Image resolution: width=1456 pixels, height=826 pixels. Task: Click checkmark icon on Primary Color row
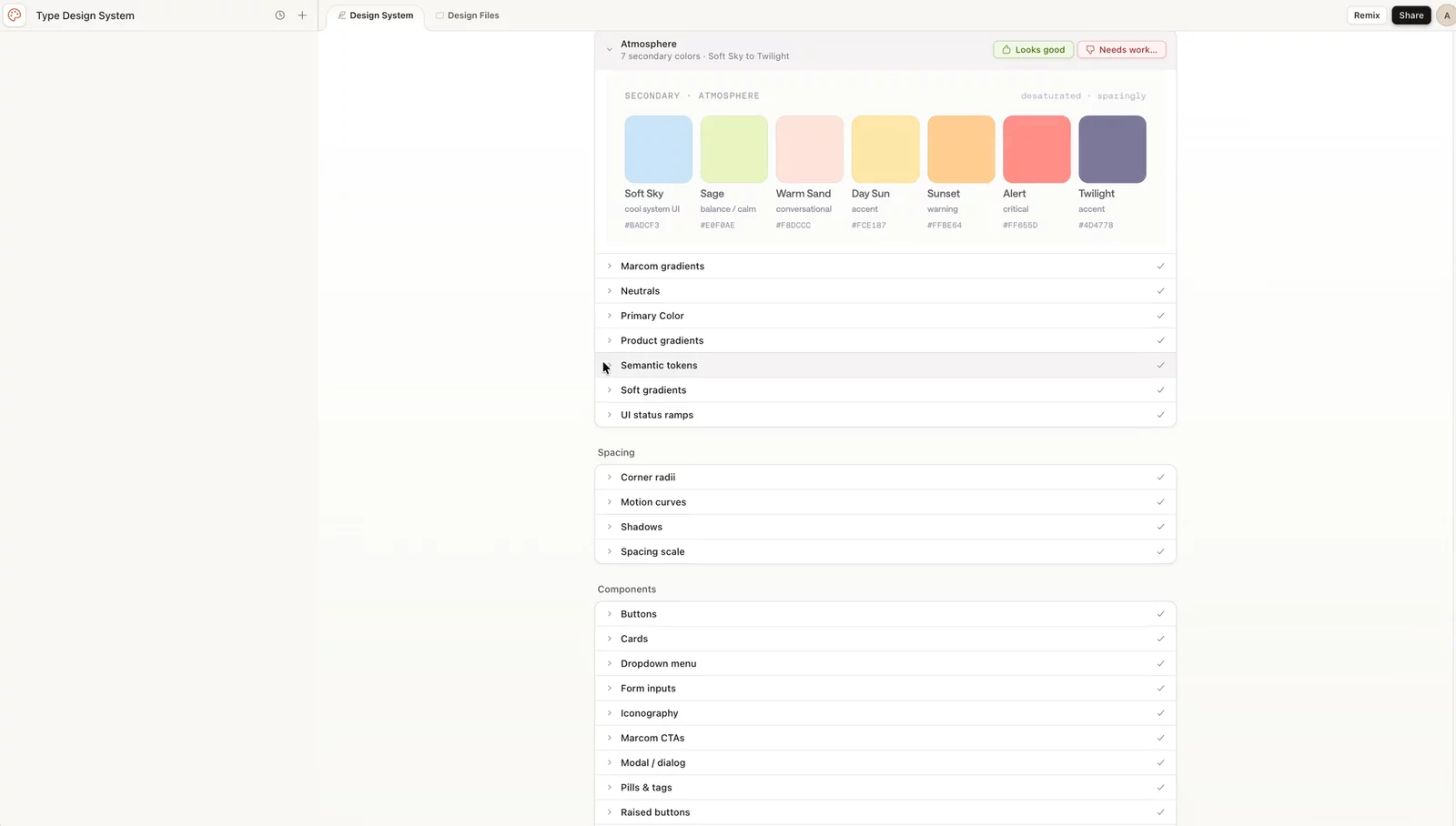pyautogui.click(x=1160, y=316)
